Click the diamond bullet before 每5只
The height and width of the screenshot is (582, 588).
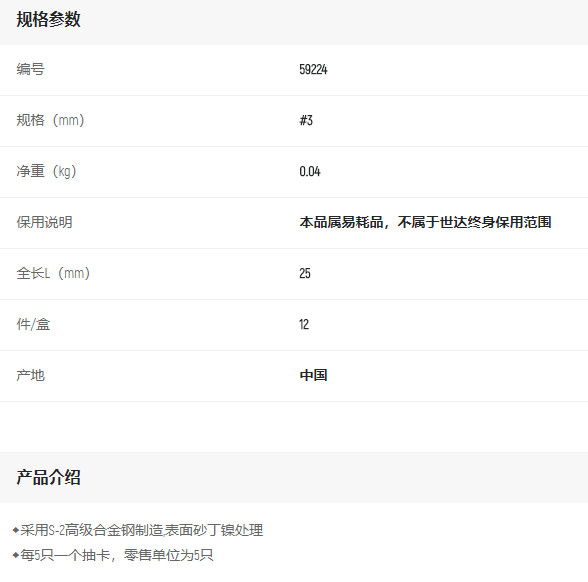click(x=15, y=555)
